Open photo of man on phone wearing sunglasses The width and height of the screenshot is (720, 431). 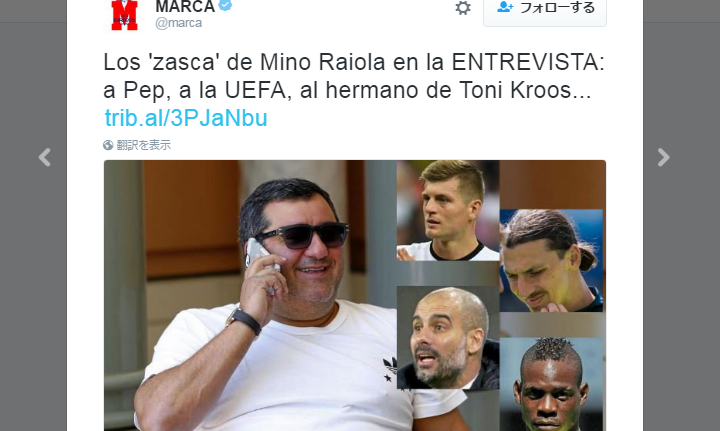click(250, 296)
